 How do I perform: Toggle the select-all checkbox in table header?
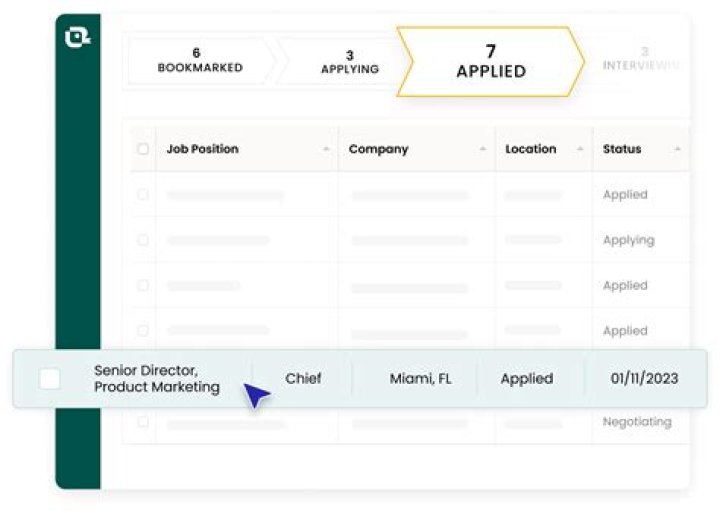(143, 149)
